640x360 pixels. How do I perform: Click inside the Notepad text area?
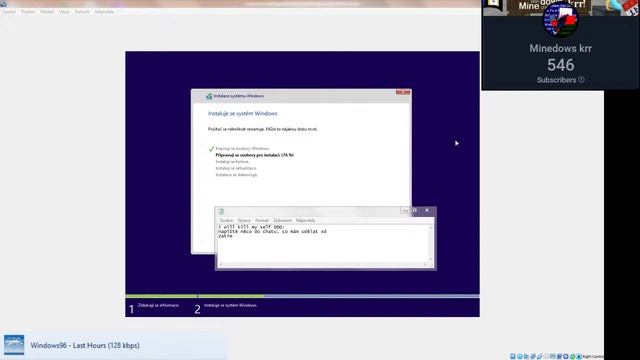pyautogui.click(x=322, y=243)
